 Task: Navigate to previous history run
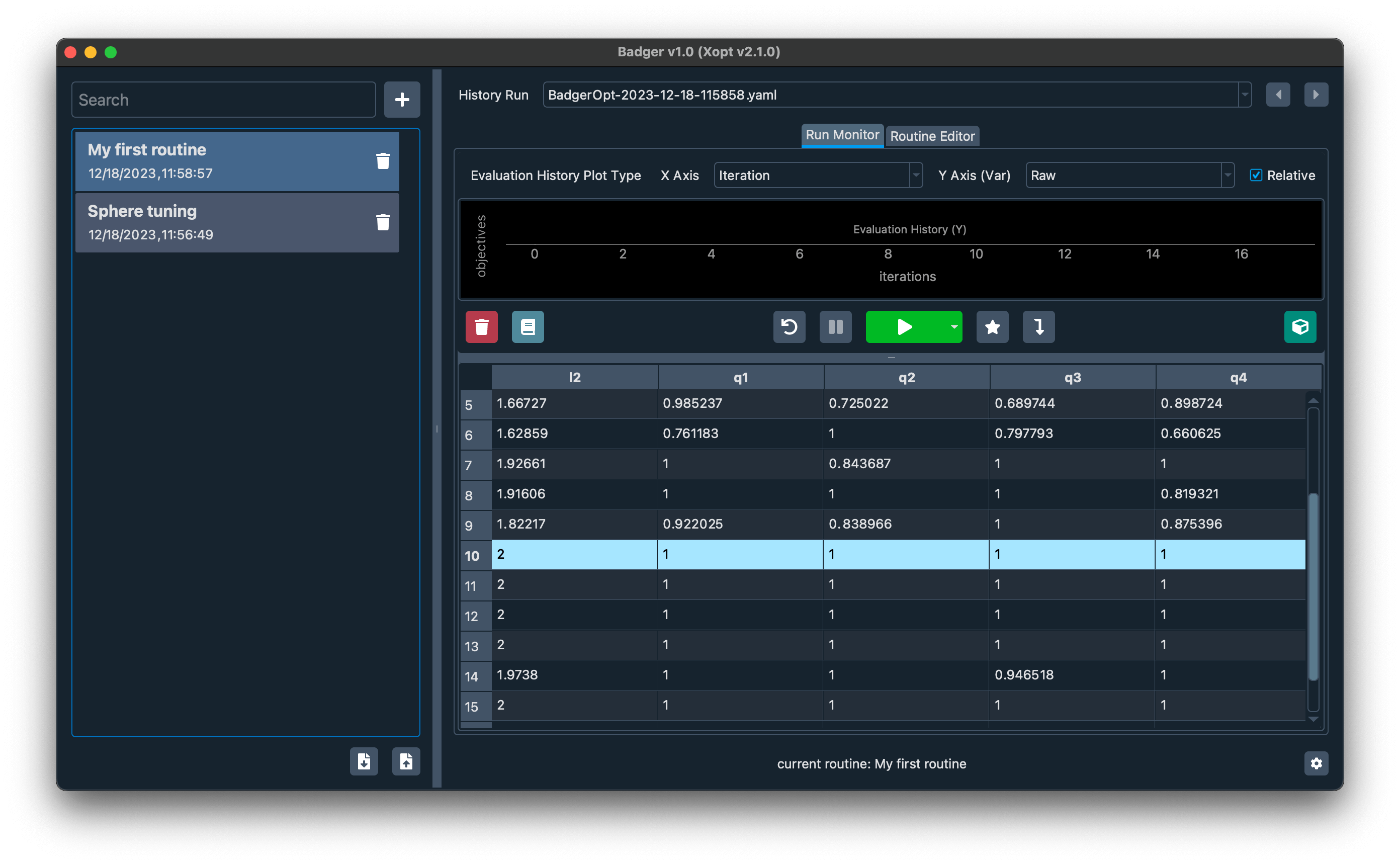[1278, 94]
